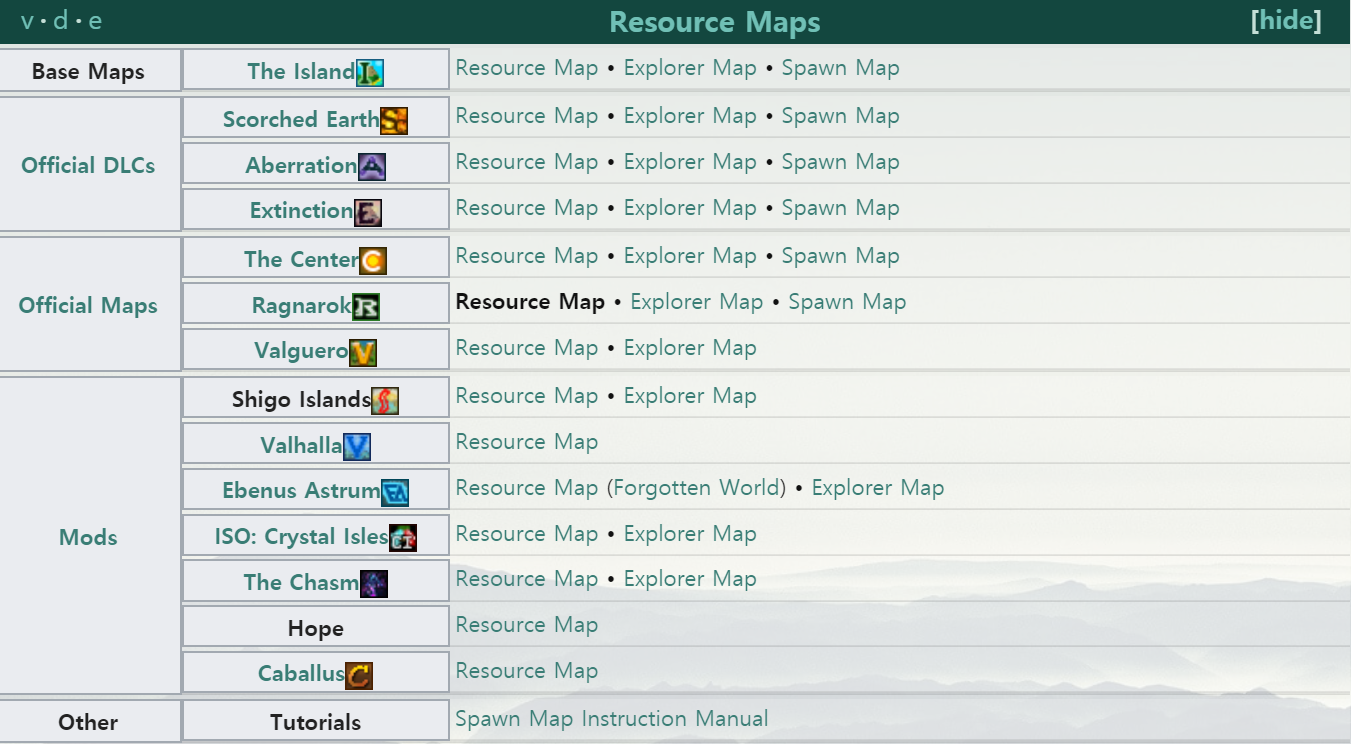The height and width of the screenshot is (744, 1351).
Task: Open The Chasm page link
Action: pos(301,582)
